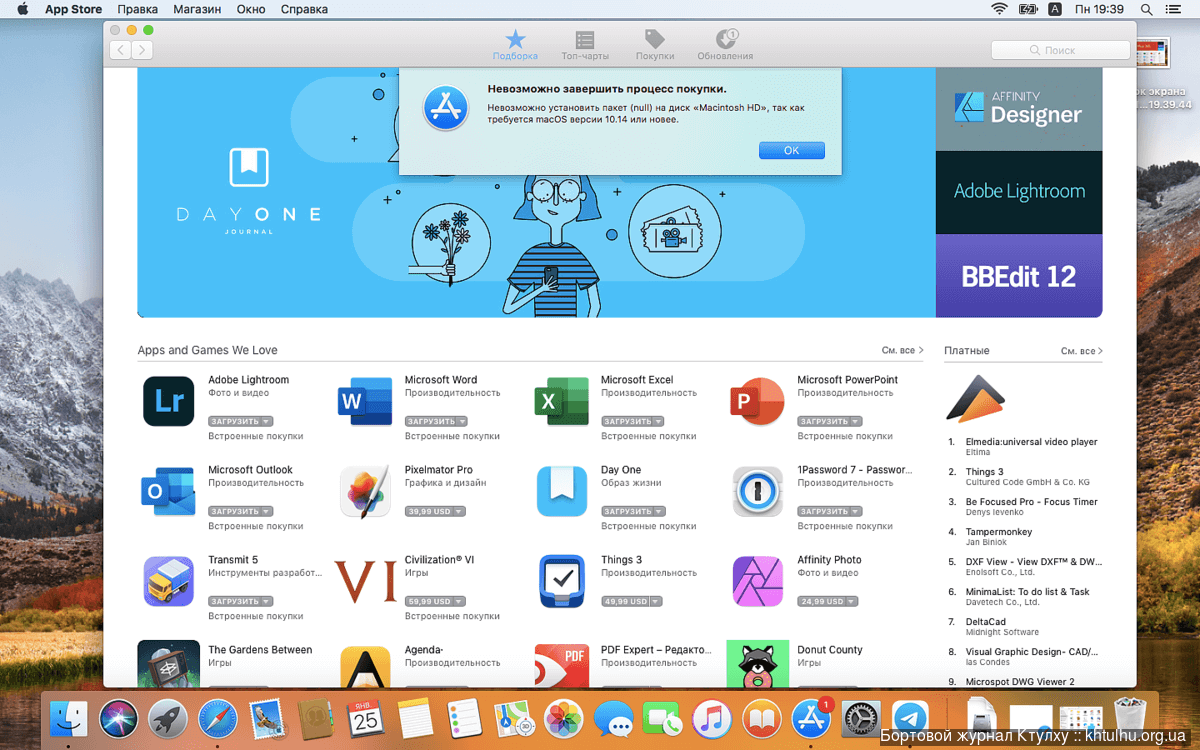Open the Правка menu
1200x750 pixels.
pyautogui.click(x=138, y=9)
